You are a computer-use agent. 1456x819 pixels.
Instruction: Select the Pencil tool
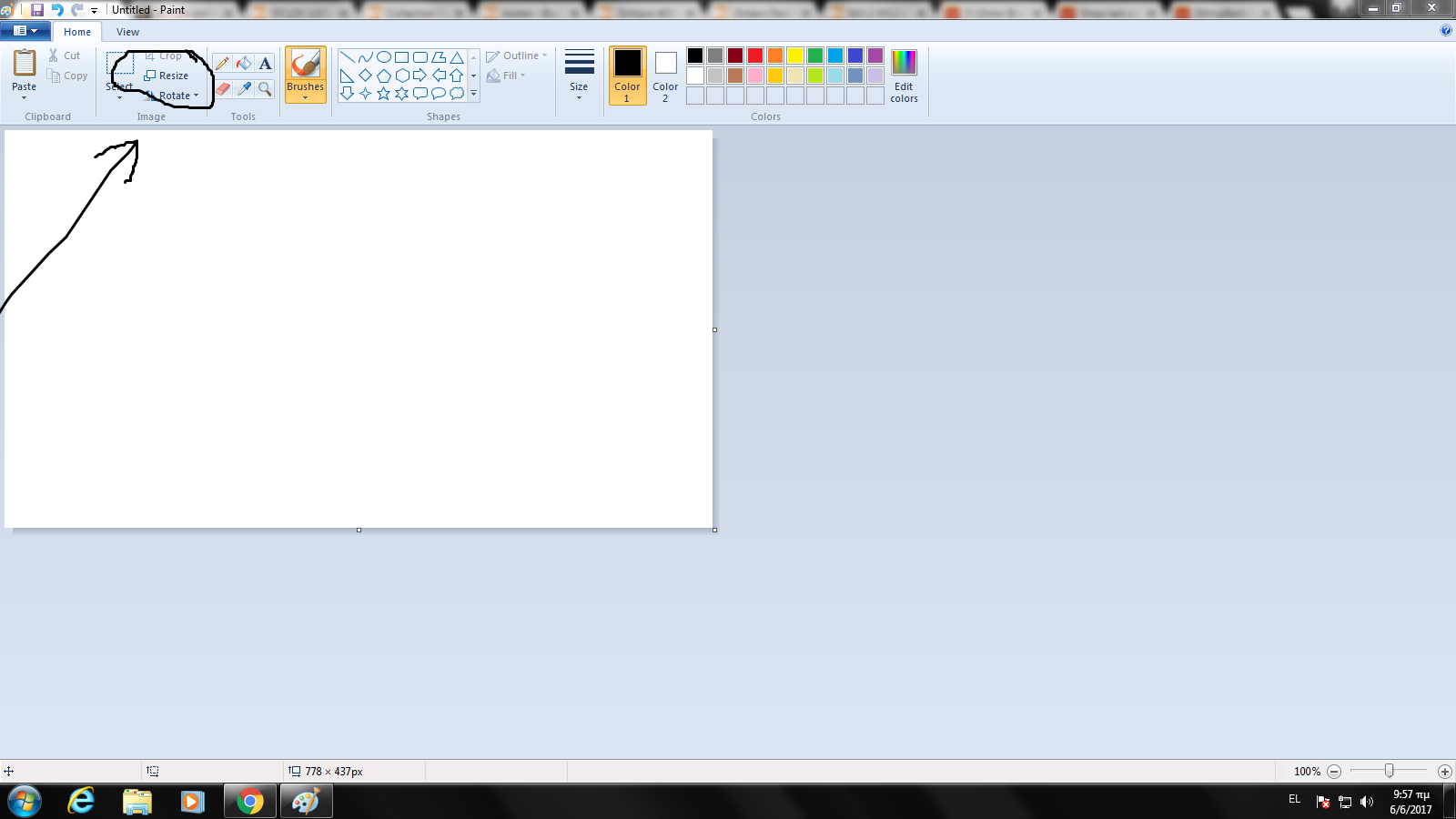[222, 64]
